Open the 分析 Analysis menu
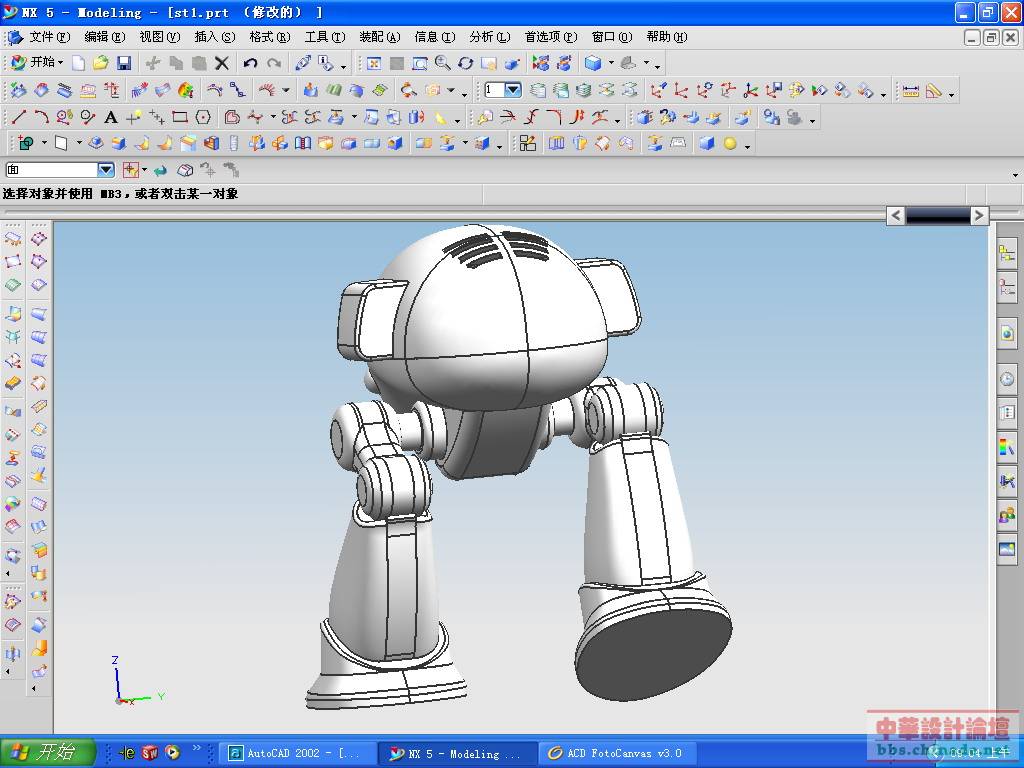1024x768 pixels. 489,37
